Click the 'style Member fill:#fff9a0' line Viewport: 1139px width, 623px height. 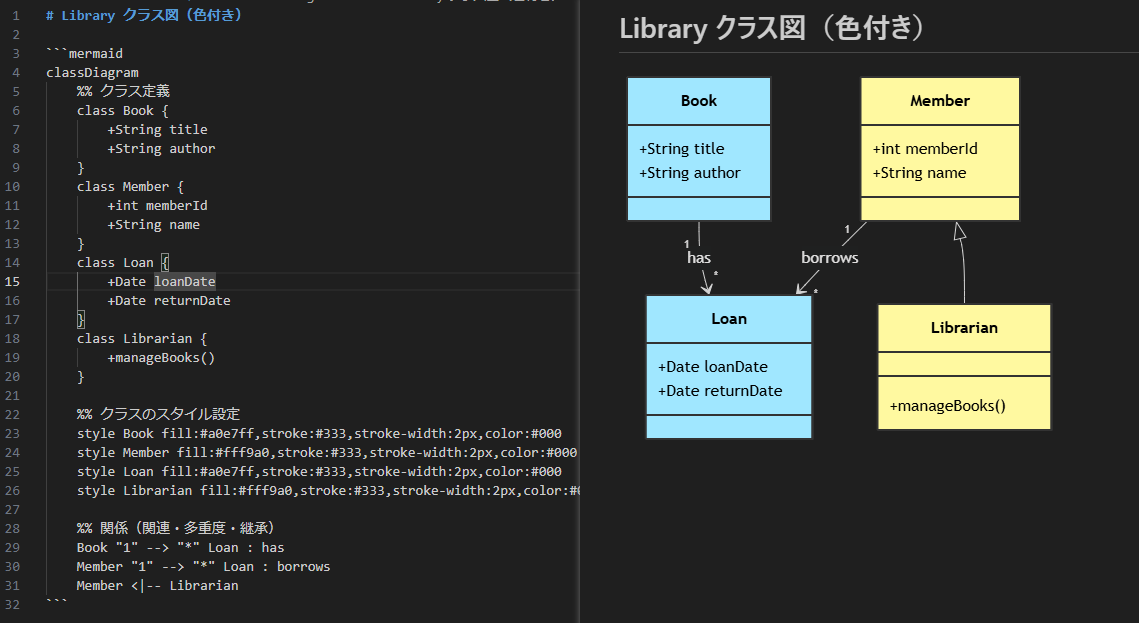point(327,452)
